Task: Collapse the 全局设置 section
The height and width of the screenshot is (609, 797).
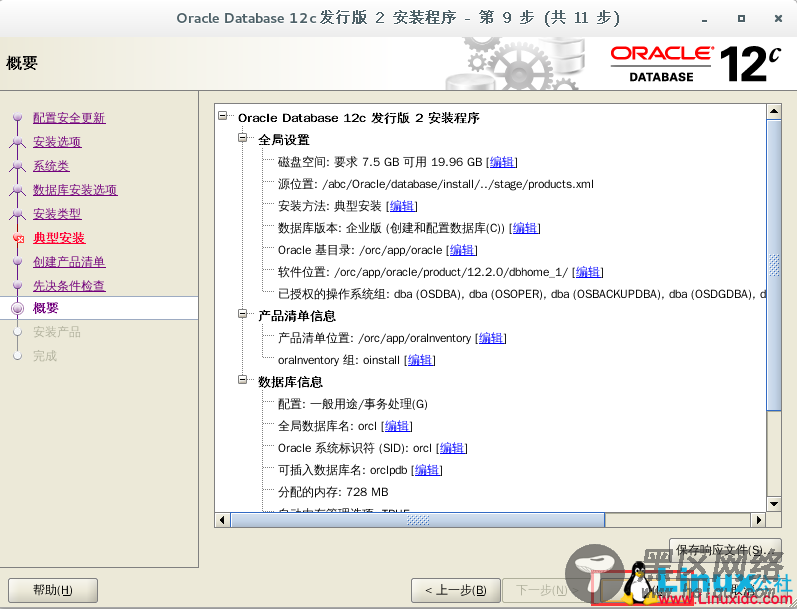Action: click(x=243, y=138)
